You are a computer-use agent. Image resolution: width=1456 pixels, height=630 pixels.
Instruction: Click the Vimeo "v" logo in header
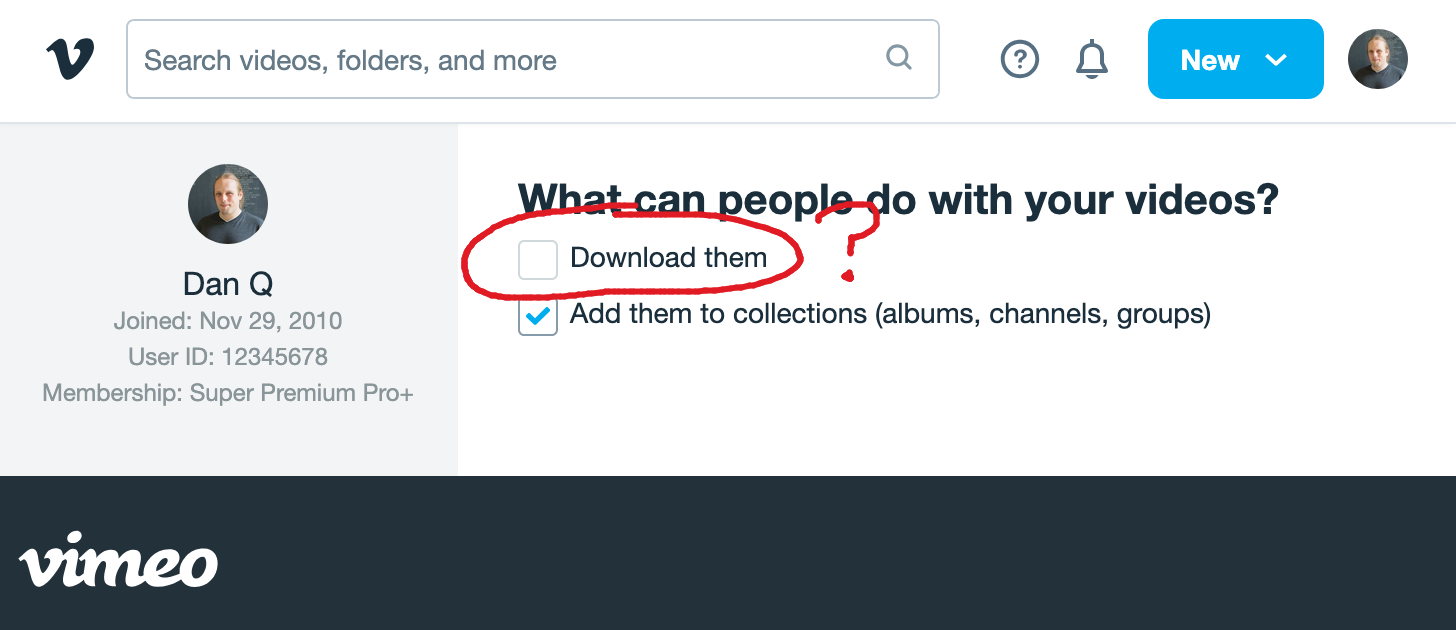[70, 59]
